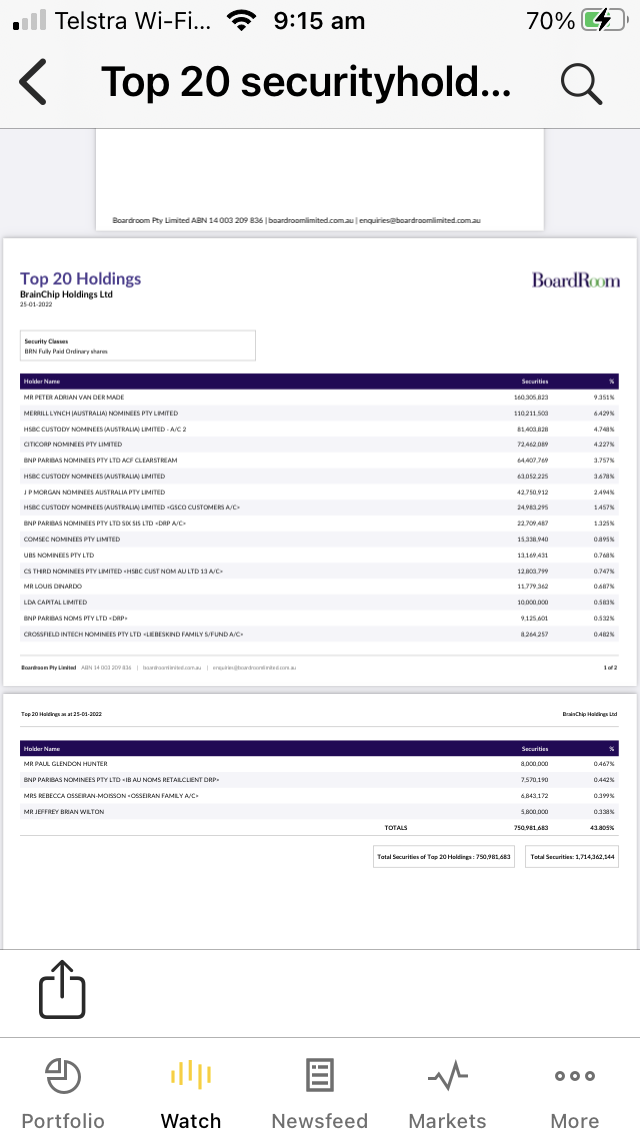
Task: Click 'Total Securities of Top 20 Holdings' box
Action: 444,856
